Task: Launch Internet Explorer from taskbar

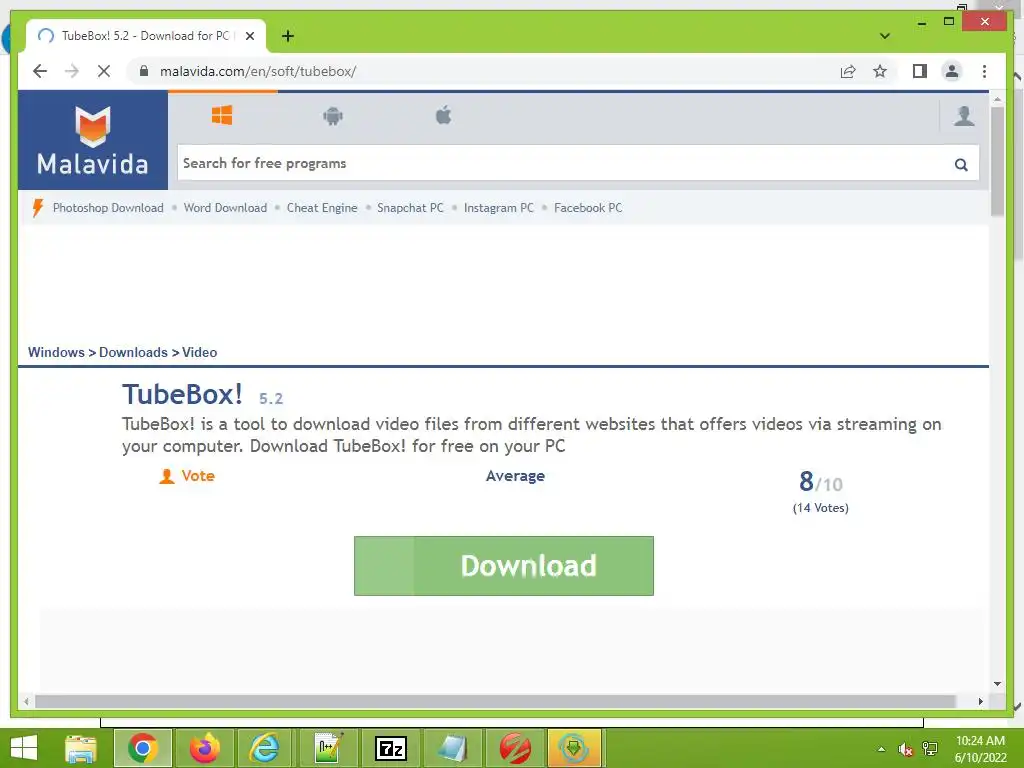Action: pos(265,748)
